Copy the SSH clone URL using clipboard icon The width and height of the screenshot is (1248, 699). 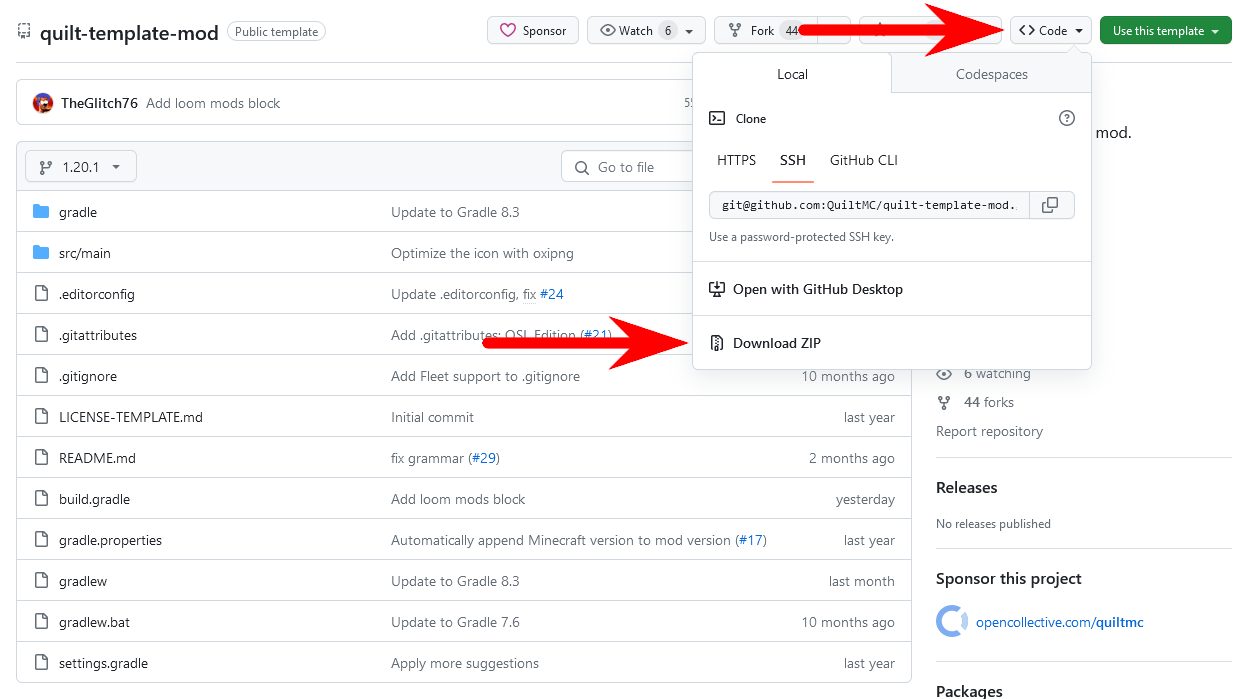[1050, 204]
